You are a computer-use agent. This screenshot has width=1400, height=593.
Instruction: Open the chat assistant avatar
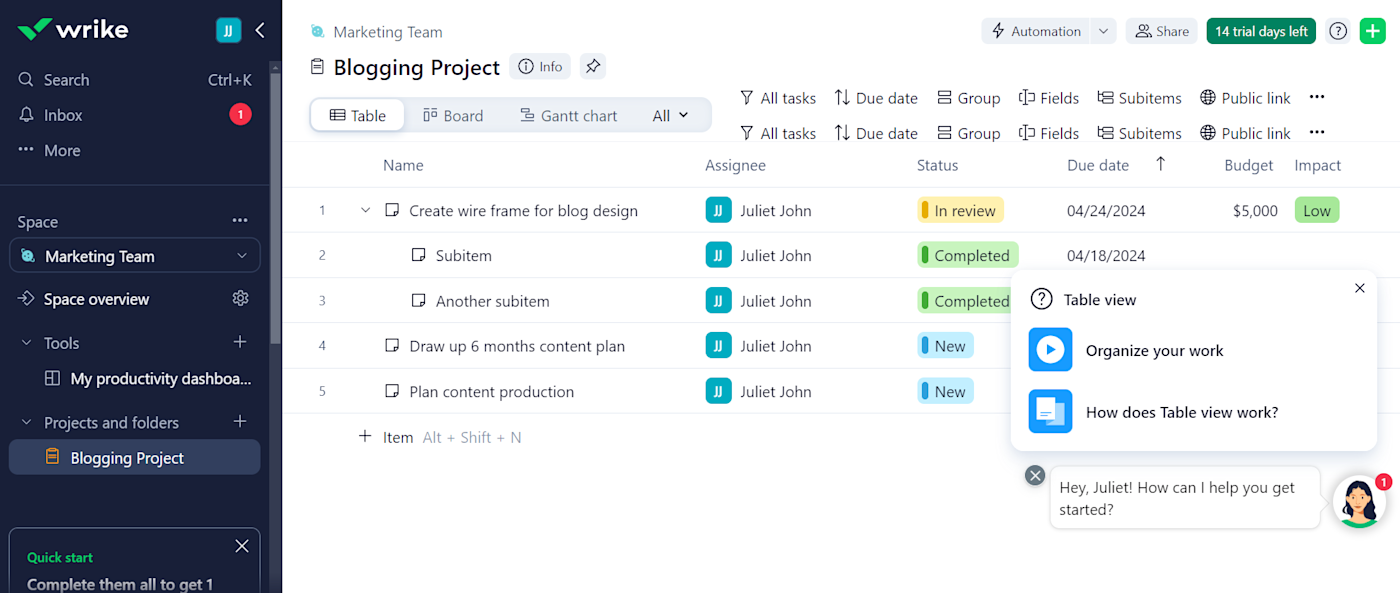coord(1359,502)
